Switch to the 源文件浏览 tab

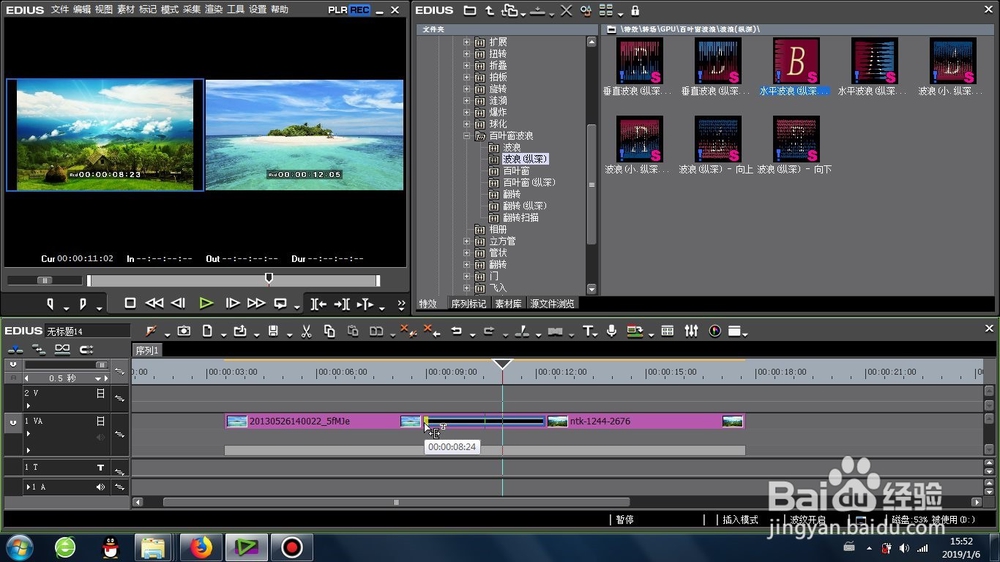tap(552, 304)
